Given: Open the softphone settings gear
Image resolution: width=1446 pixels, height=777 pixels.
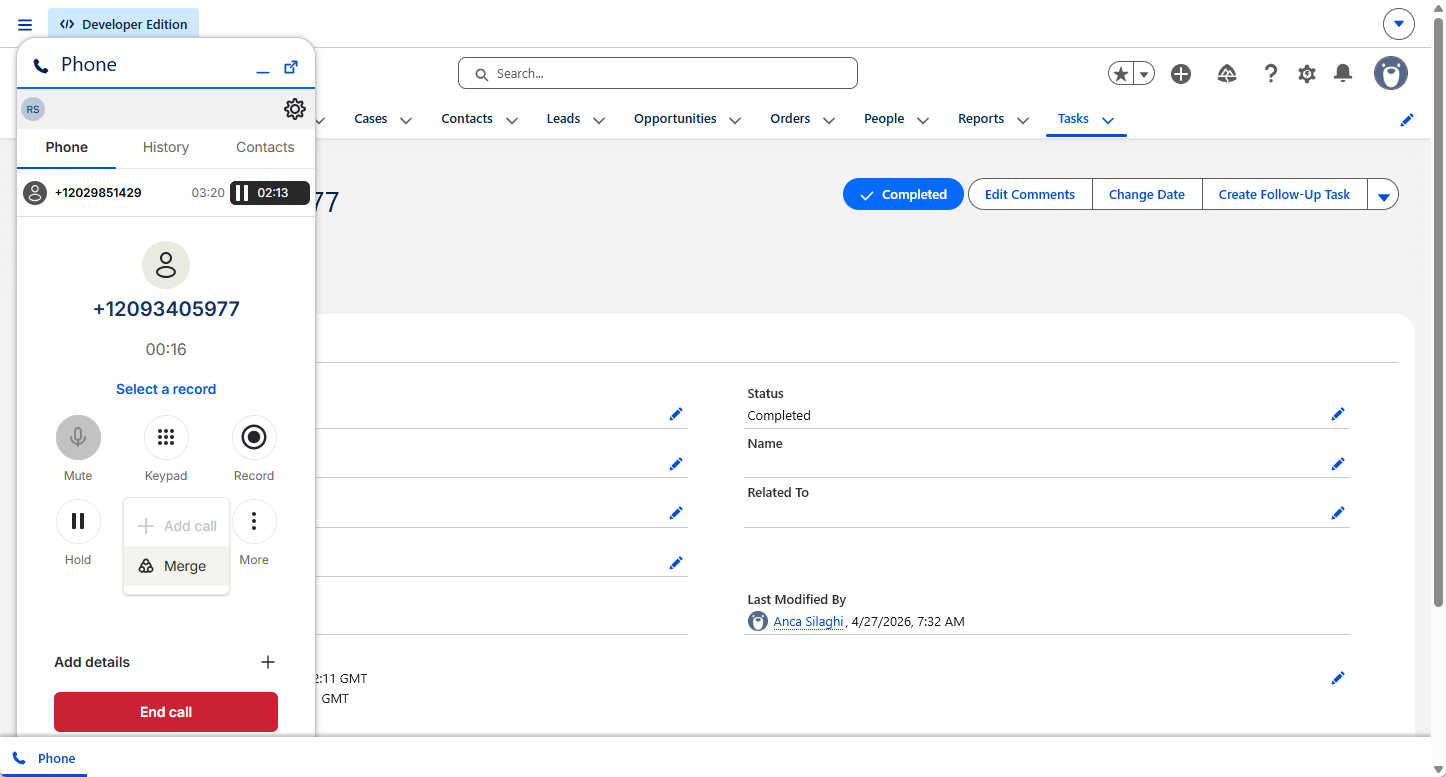Looking at the screenshot, I should pos(295,109).
